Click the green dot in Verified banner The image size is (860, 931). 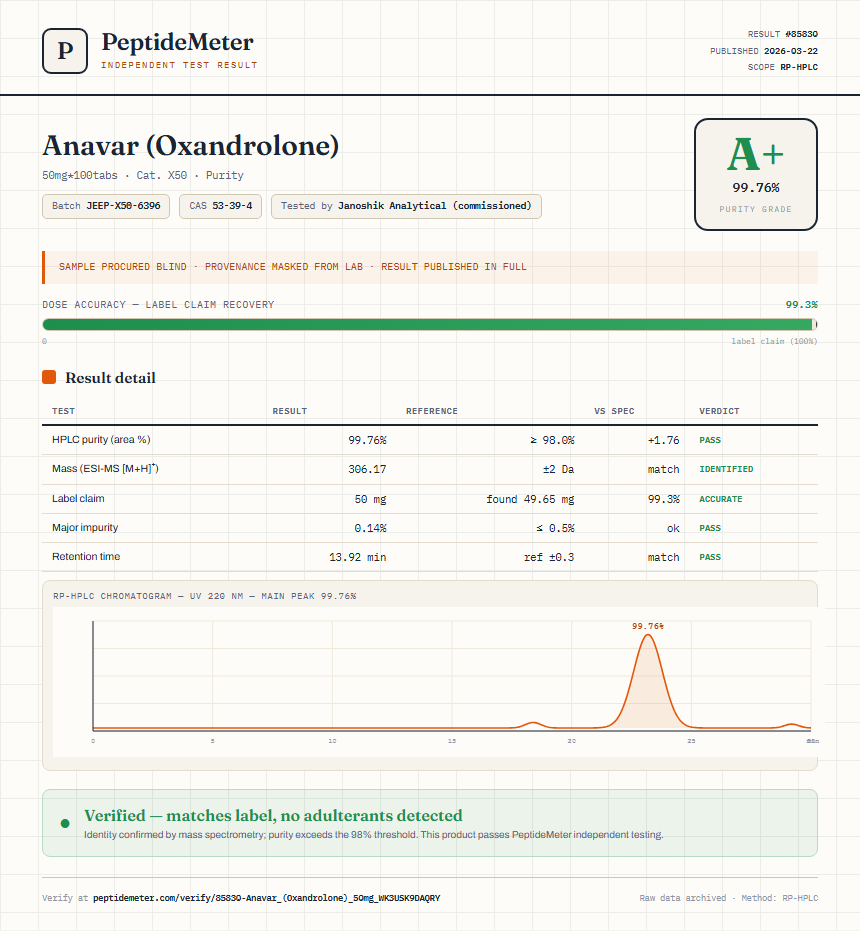coord(65,823)
